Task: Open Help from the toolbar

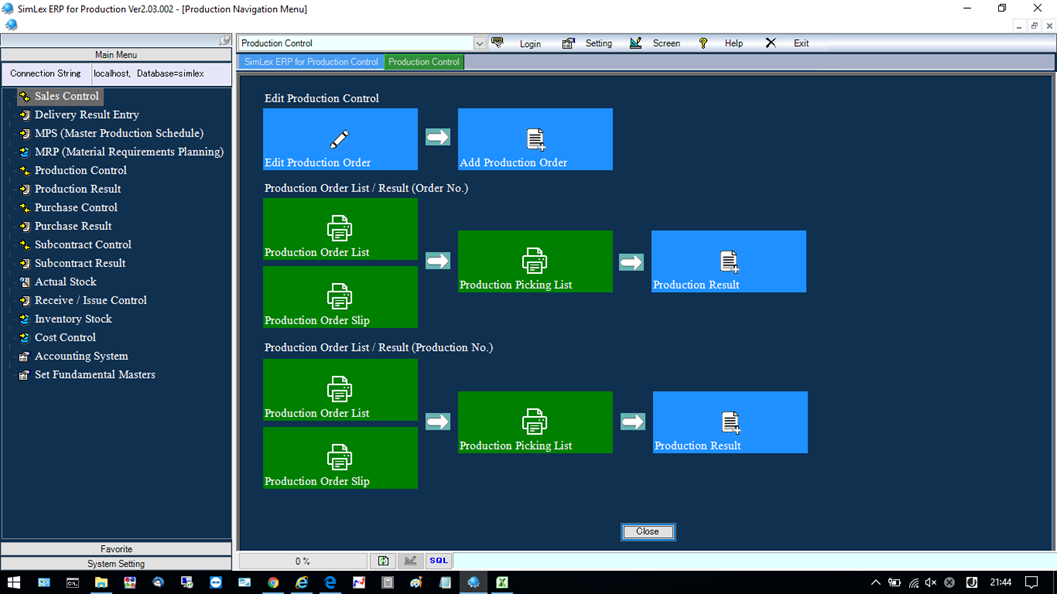Action: pos(733,43)
